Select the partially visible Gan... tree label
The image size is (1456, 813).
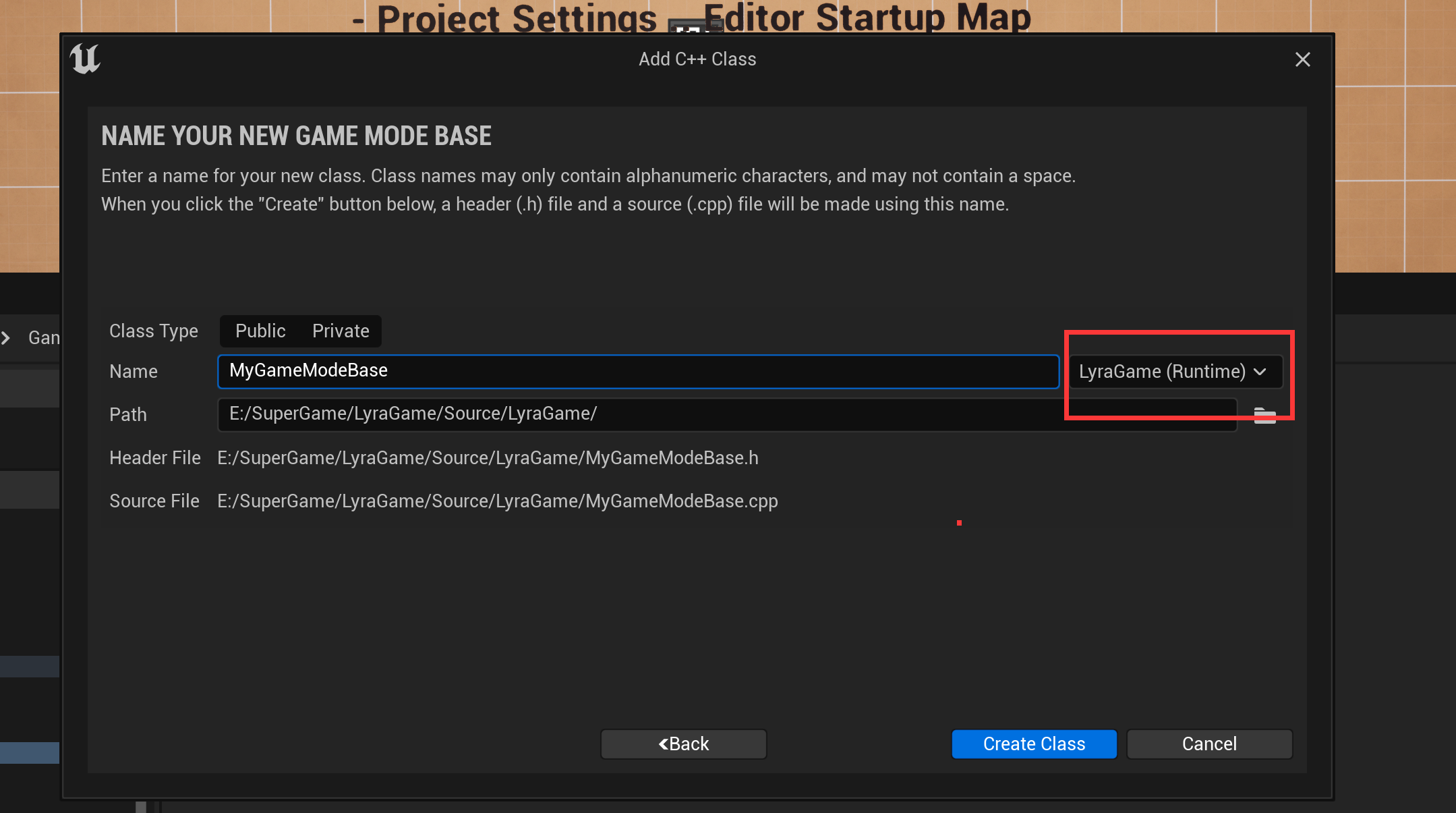44,337
